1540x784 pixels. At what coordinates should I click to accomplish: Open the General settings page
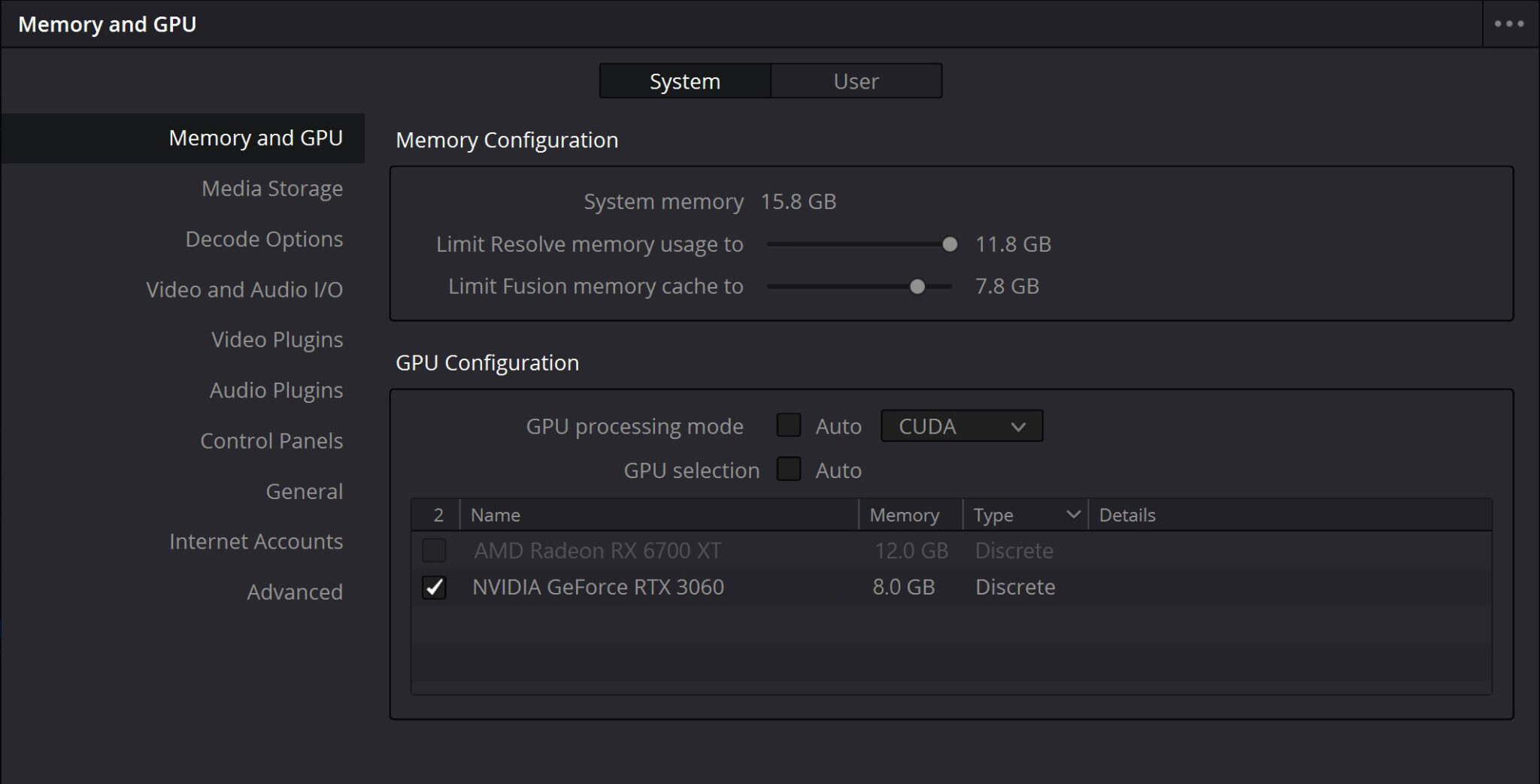(x=304, y=491)
